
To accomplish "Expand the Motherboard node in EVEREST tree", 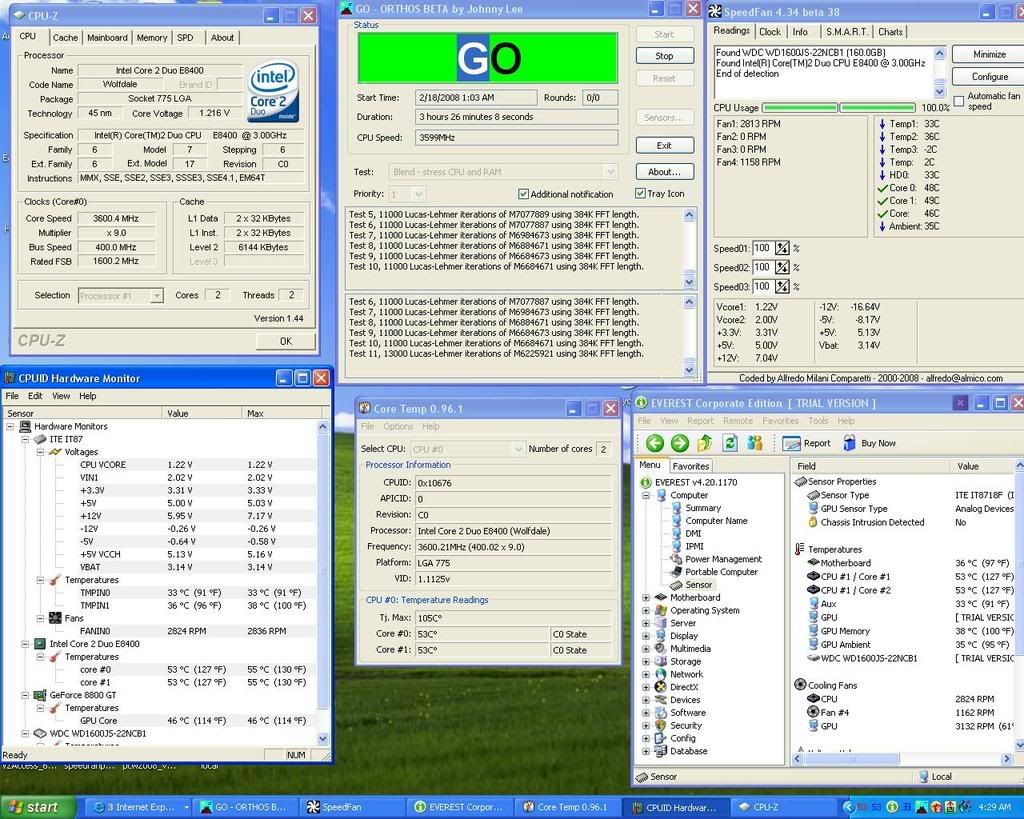I will coord(646,598).
